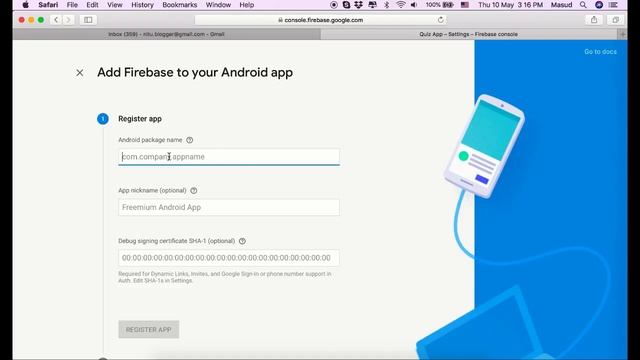This screenshot has width=640, height=360.
Task: Focus the Android package name field
Action: pos(229,157)
